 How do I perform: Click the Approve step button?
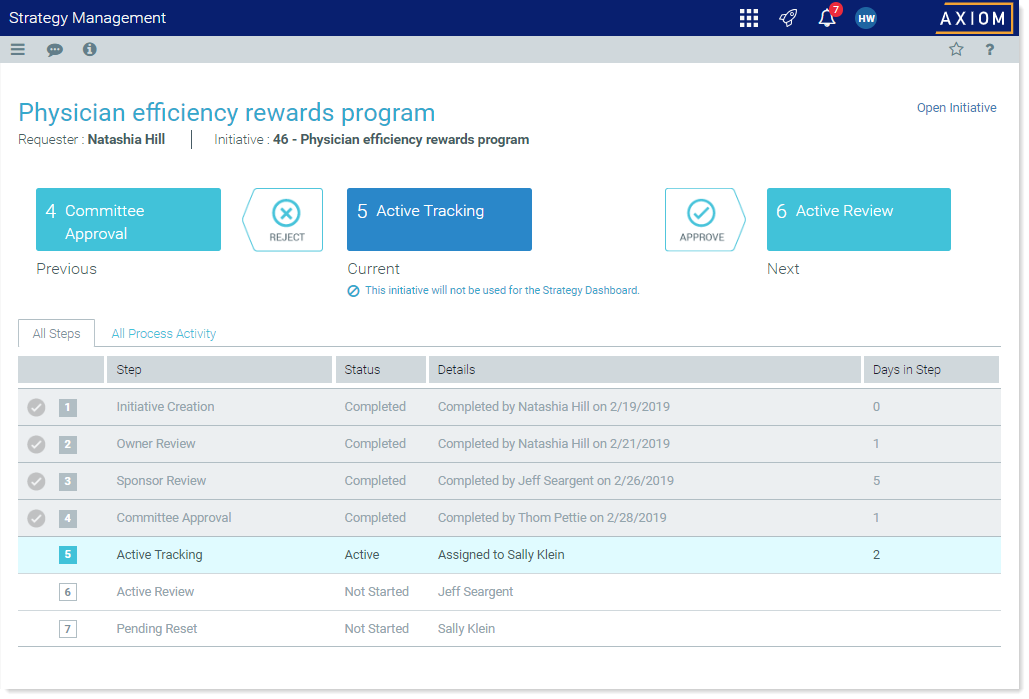[x=702, y=219]
